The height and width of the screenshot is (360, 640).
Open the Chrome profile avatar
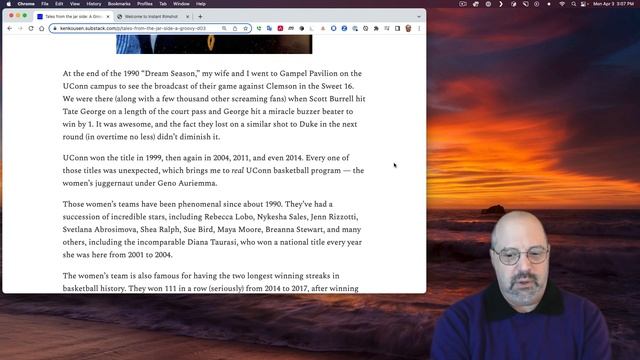tap(408, 29)
